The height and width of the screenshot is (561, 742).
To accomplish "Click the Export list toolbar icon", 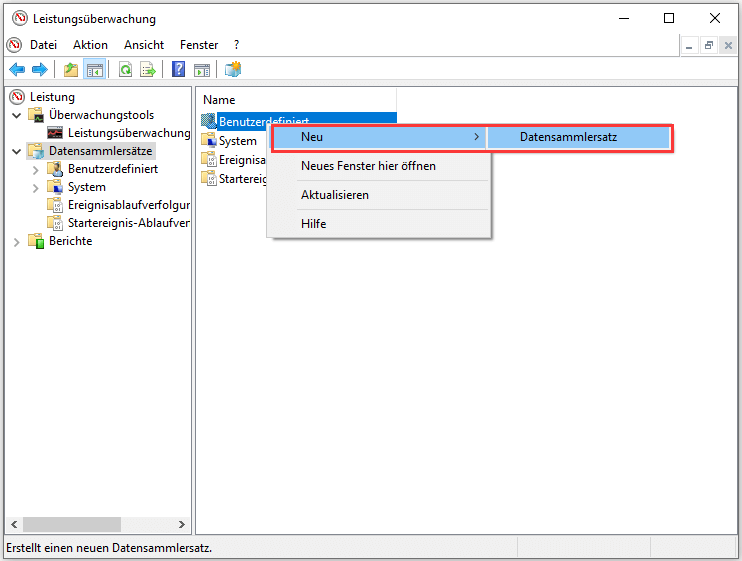I will tap(148, 69).
